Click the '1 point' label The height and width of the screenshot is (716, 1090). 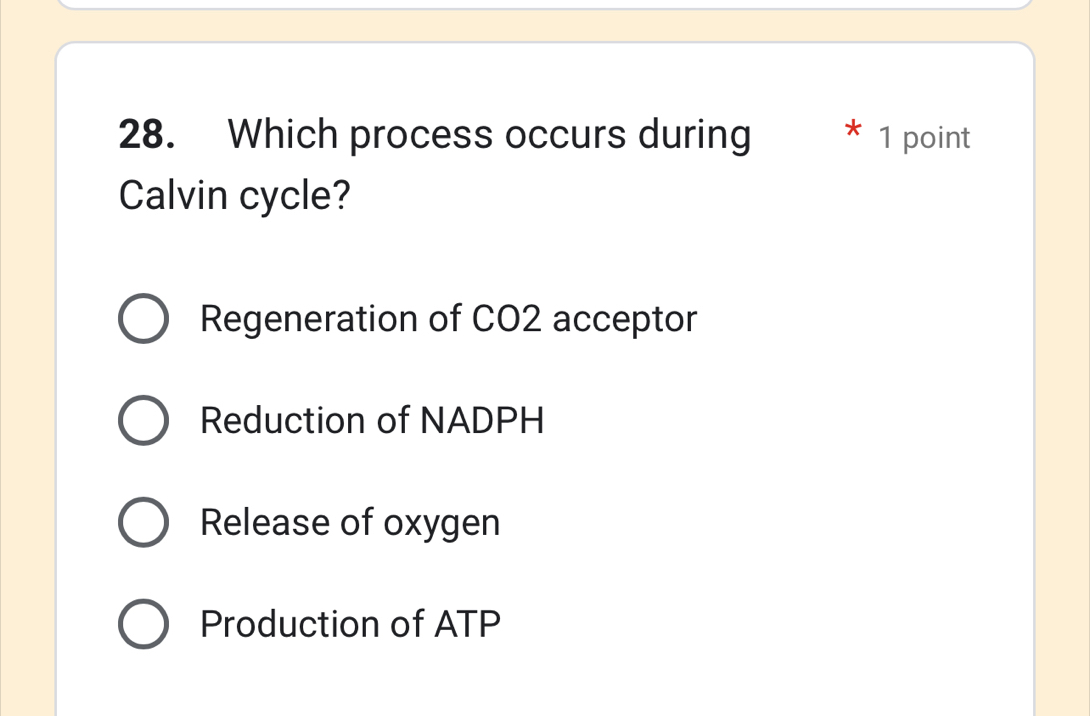point(923,137)
